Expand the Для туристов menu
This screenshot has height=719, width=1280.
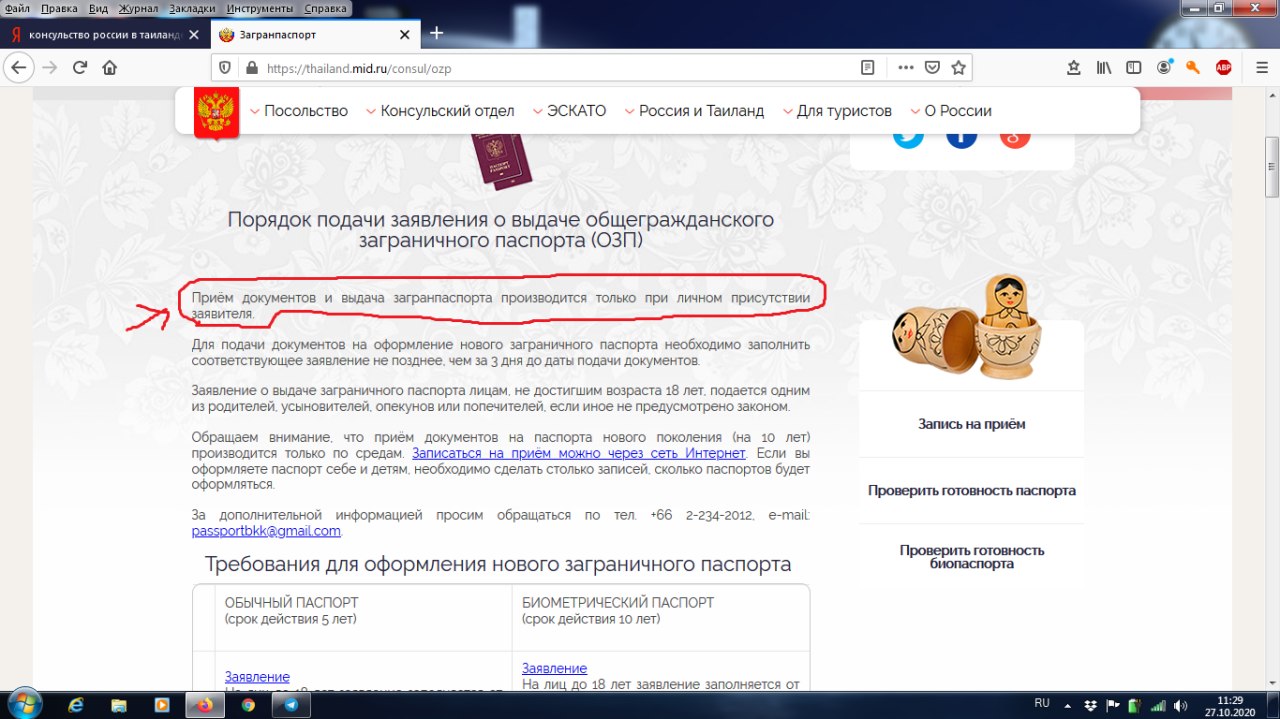coord(838,111)
